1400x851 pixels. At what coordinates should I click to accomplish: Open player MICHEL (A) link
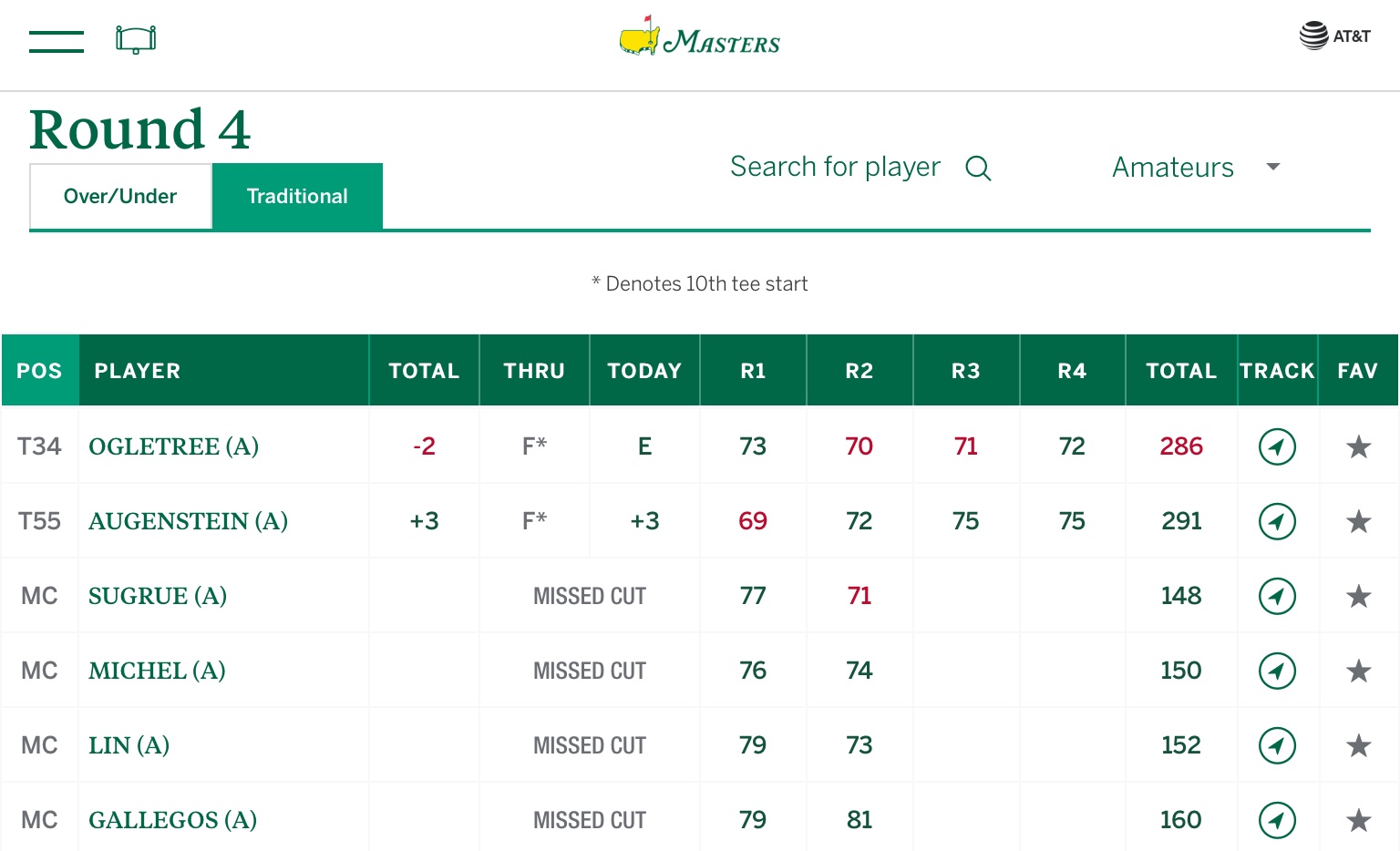tap(157, 671)
